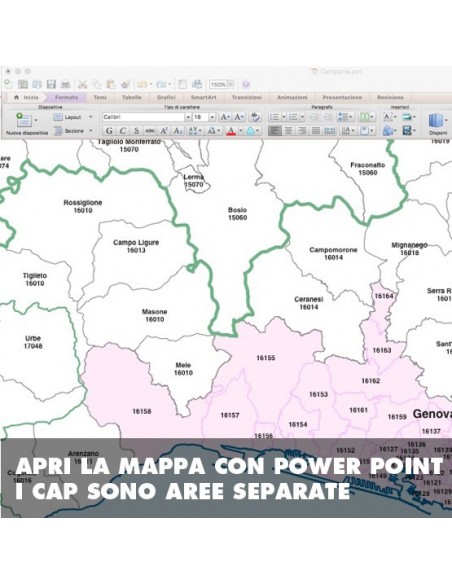The width and height of the screenshot is (452, 584).
Task: Switch to the SmartArt tab
Action: 203,97
